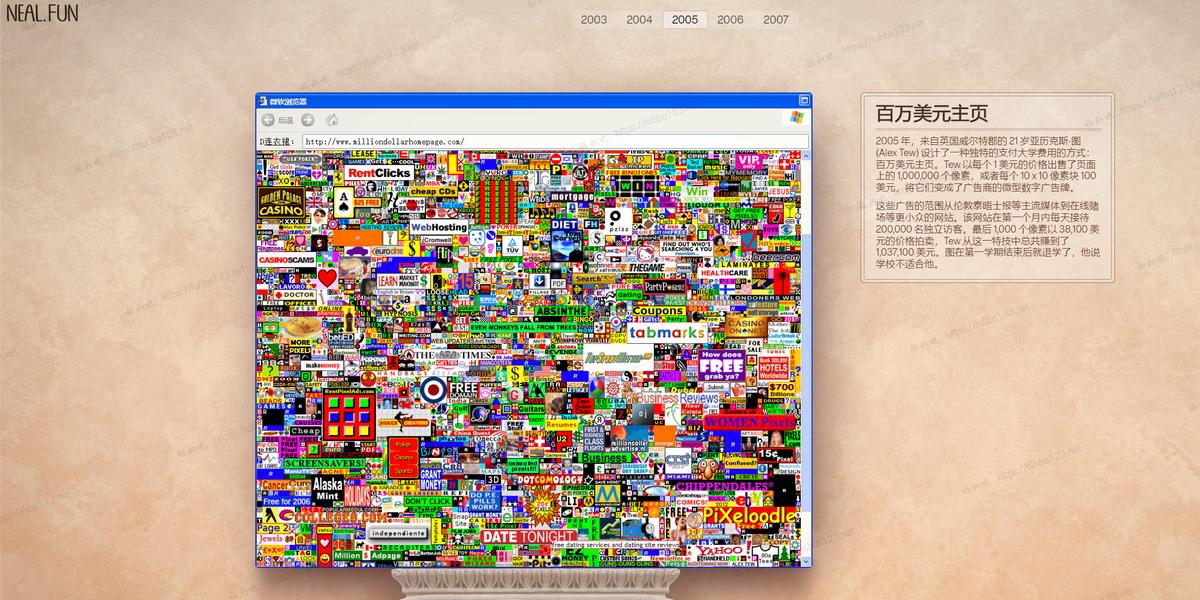Click the NEAL.FUN logo link
Viewport: 1200px width, 600px height.
(42, 13)
